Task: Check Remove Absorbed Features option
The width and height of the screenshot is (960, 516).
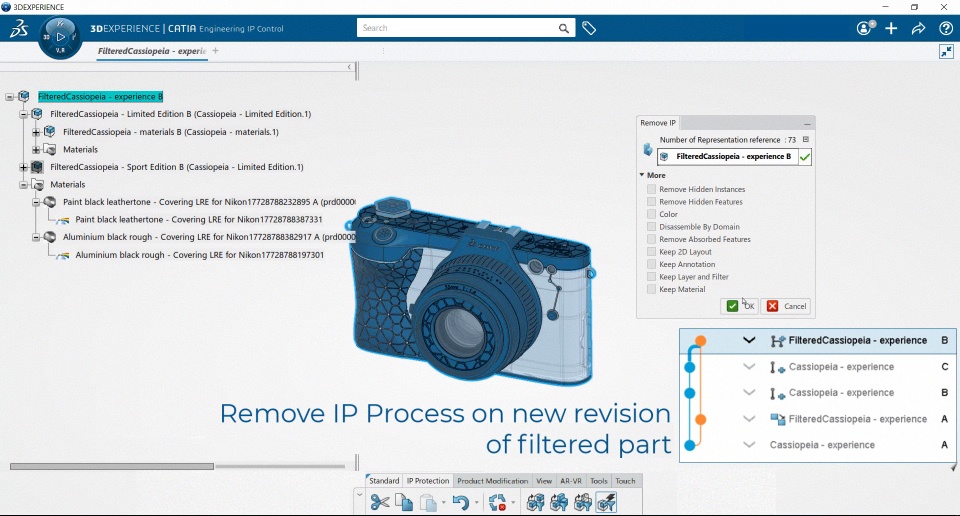Action: tap(651, 239)
